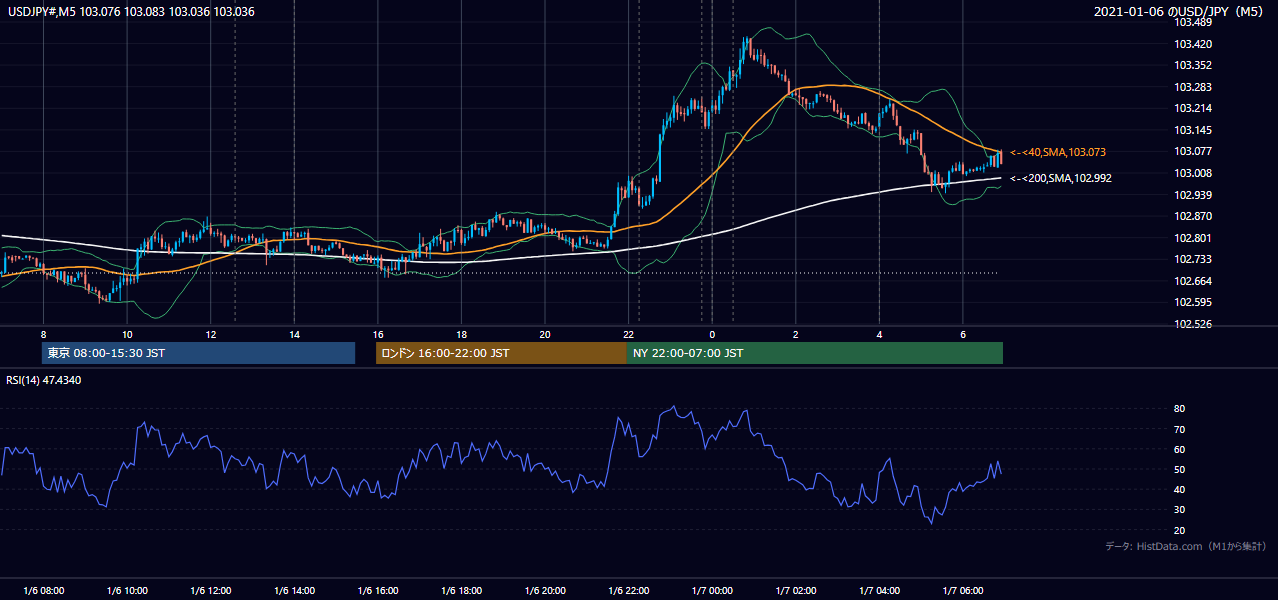Click the white 200 SMA 102.992 label

pos(1060,178)
